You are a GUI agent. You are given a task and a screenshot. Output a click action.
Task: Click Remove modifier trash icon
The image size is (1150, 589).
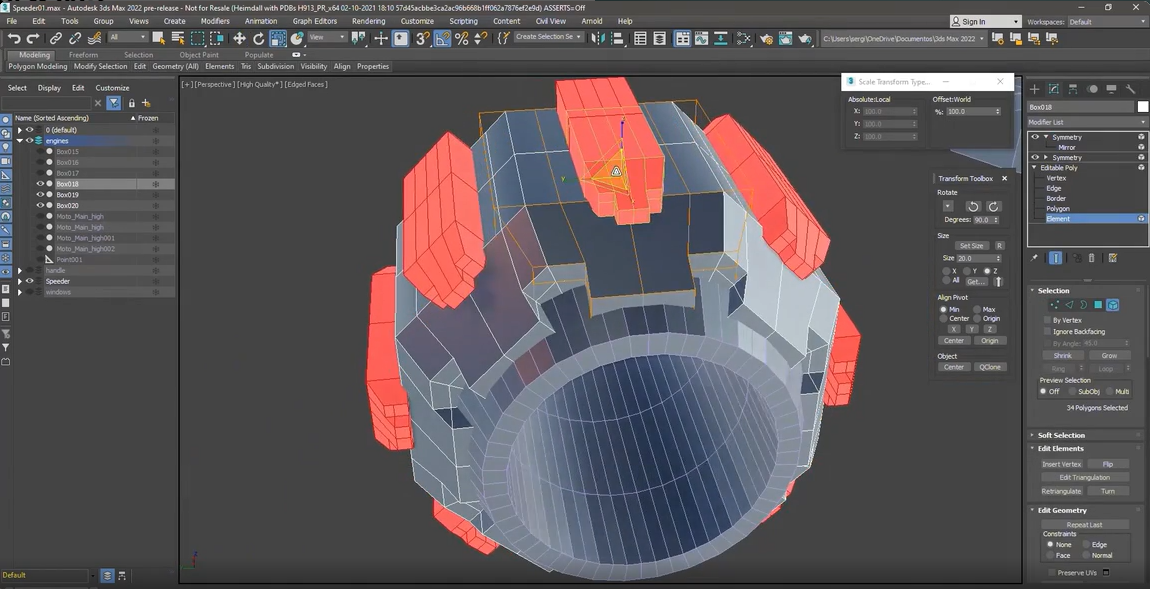tap(1091, 258)
